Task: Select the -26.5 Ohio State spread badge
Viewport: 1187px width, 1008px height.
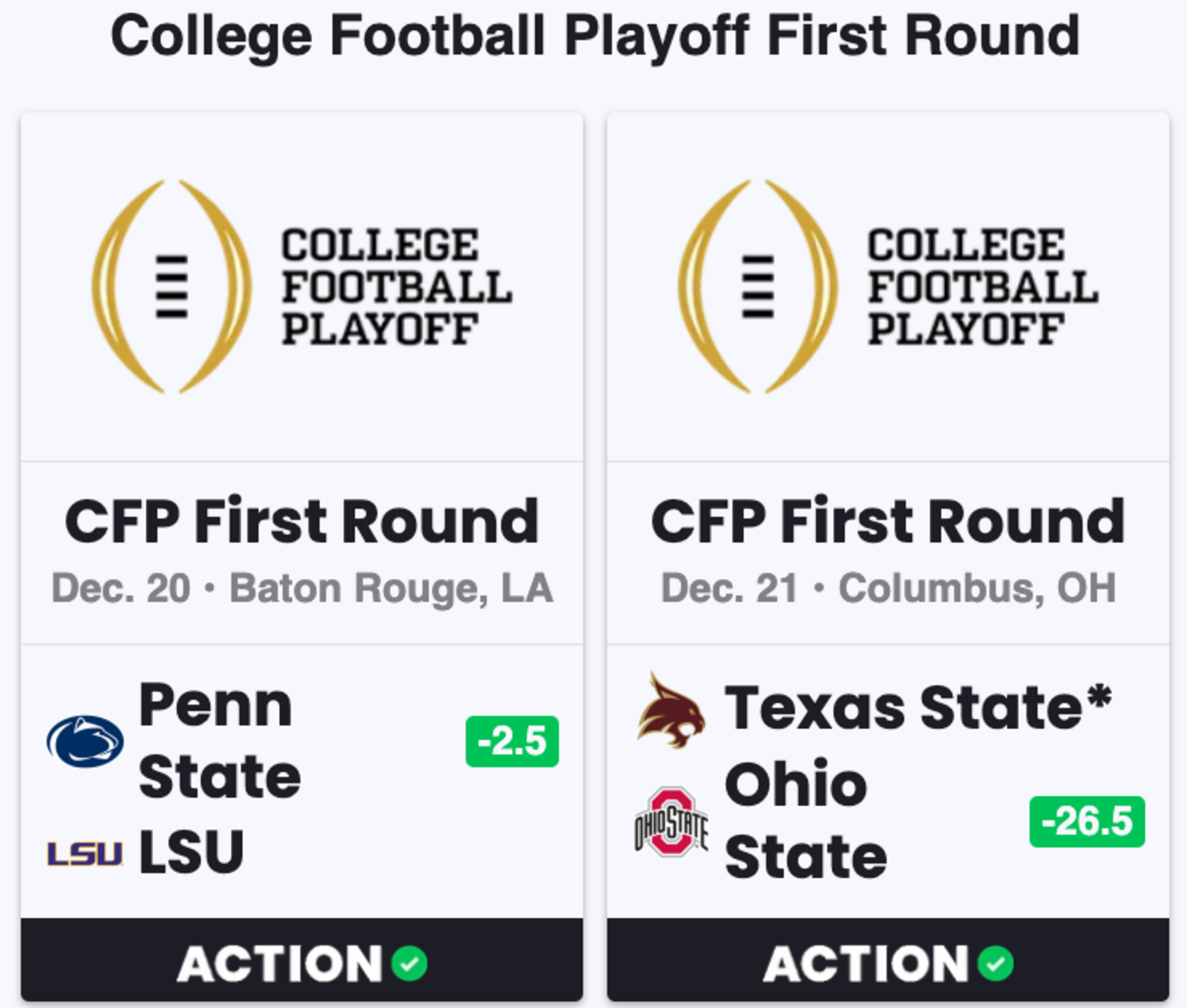Action: (x=1087, y=821)
